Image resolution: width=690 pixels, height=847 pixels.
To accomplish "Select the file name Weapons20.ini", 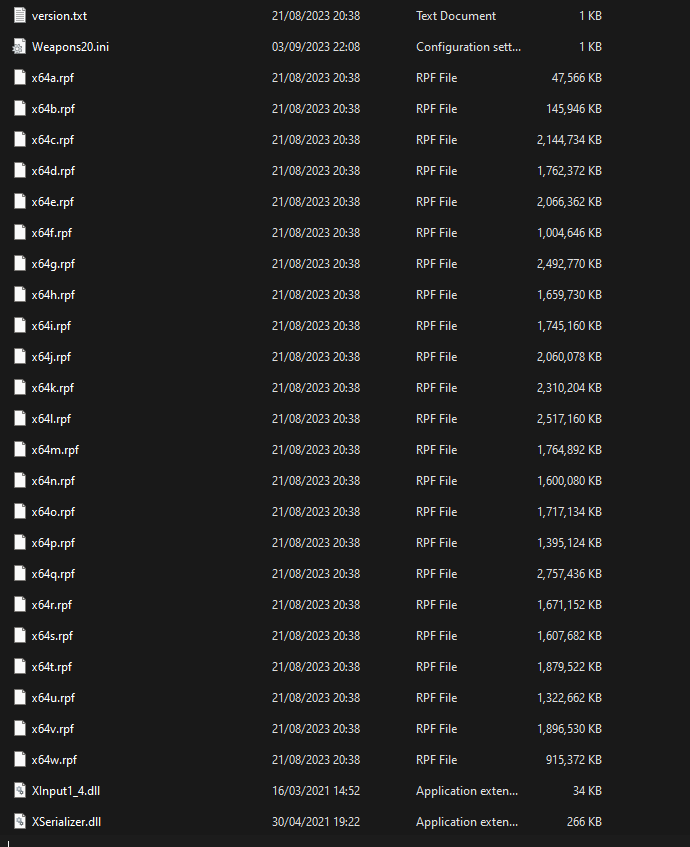I will (x=70, y=47).
